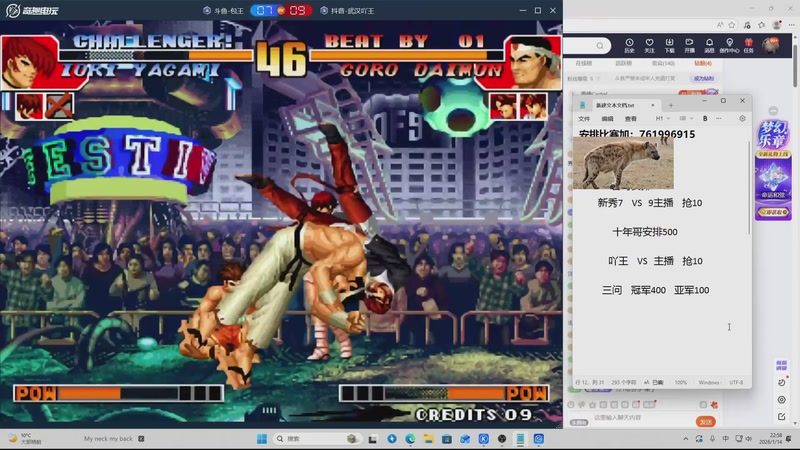The width and height of the screenshot is (800, 450).
Task: Open the 查看 menu in Notepad
Action: [631, 119]
